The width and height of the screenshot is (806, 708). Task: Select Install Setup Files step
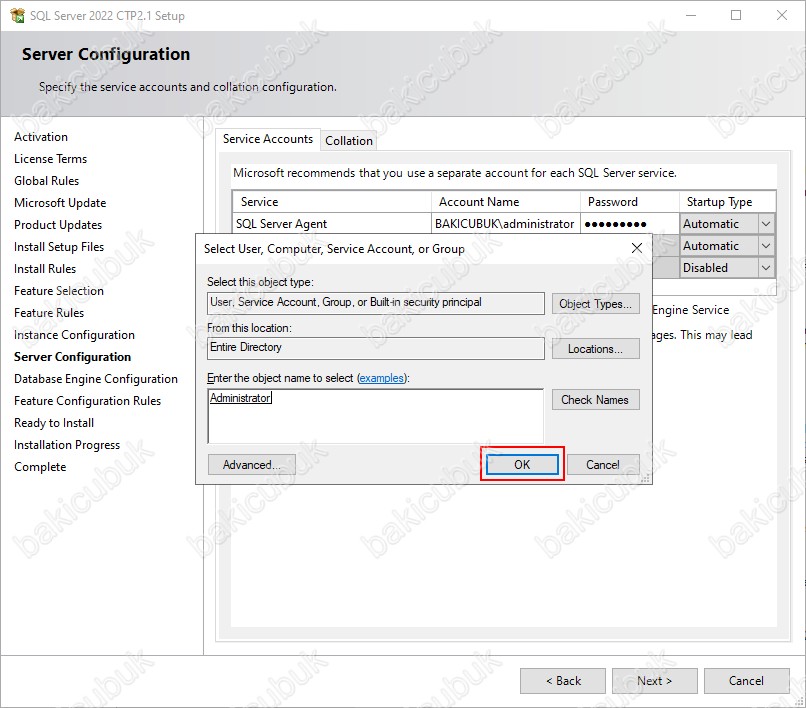point(59,247)
